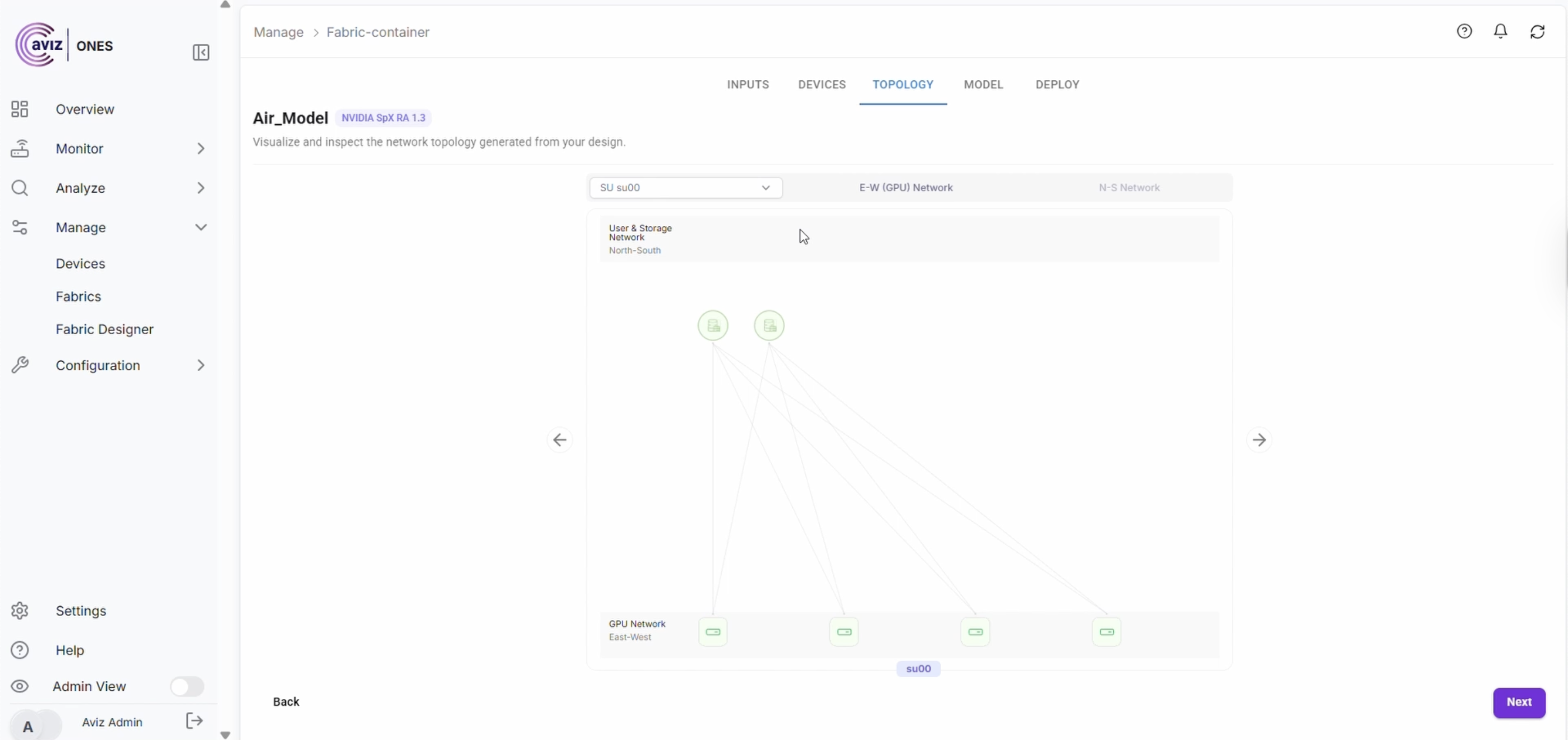1568x740 pixels.
Task: Click the refresh icon in header
Action: tap(1537, 32)
